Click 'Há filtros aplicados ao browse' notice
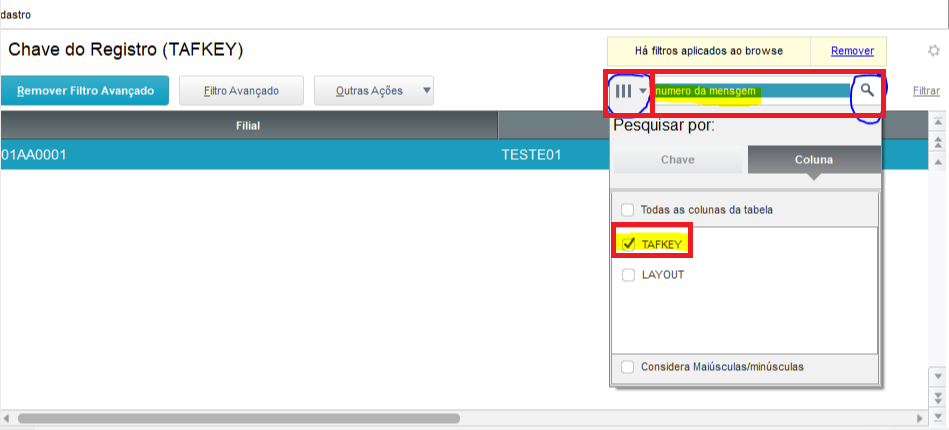This screenshot has height=430, width=949. (x=709, y=51)
